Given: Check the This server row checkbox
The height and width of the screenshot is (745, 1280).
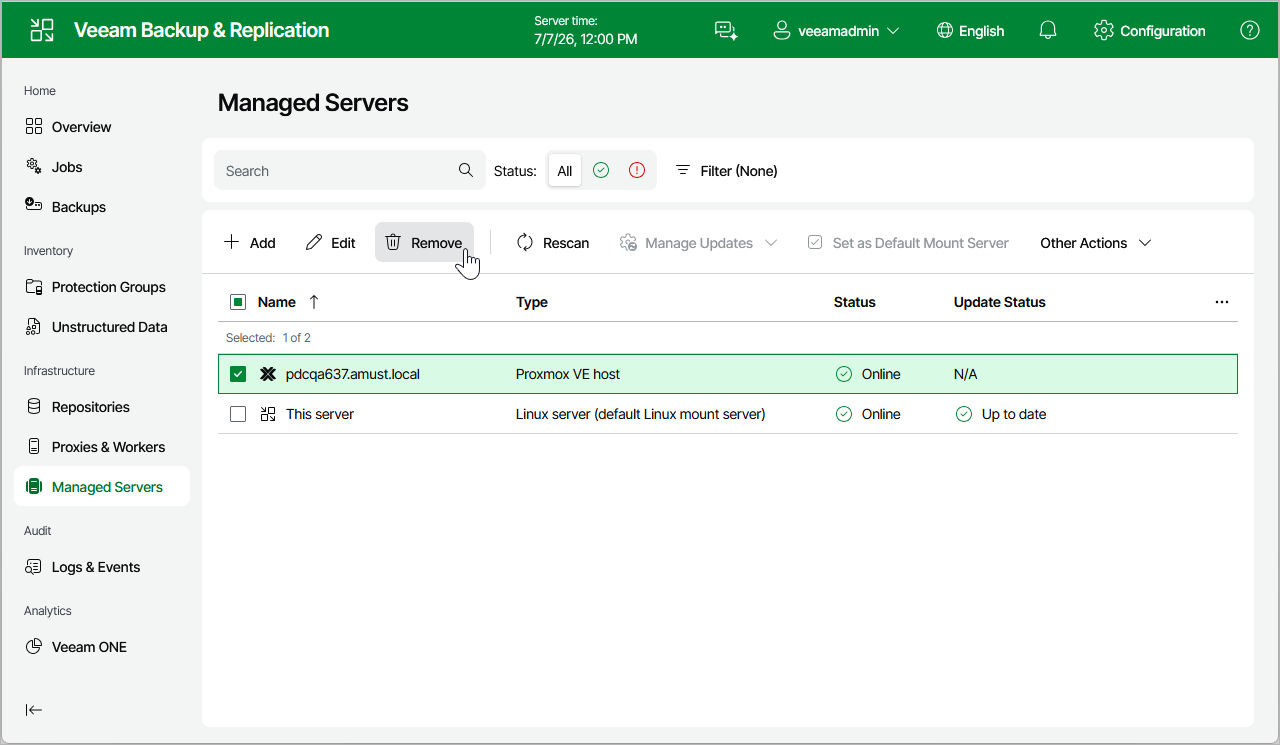Looking at the screenshot, I should coord(238,414).
